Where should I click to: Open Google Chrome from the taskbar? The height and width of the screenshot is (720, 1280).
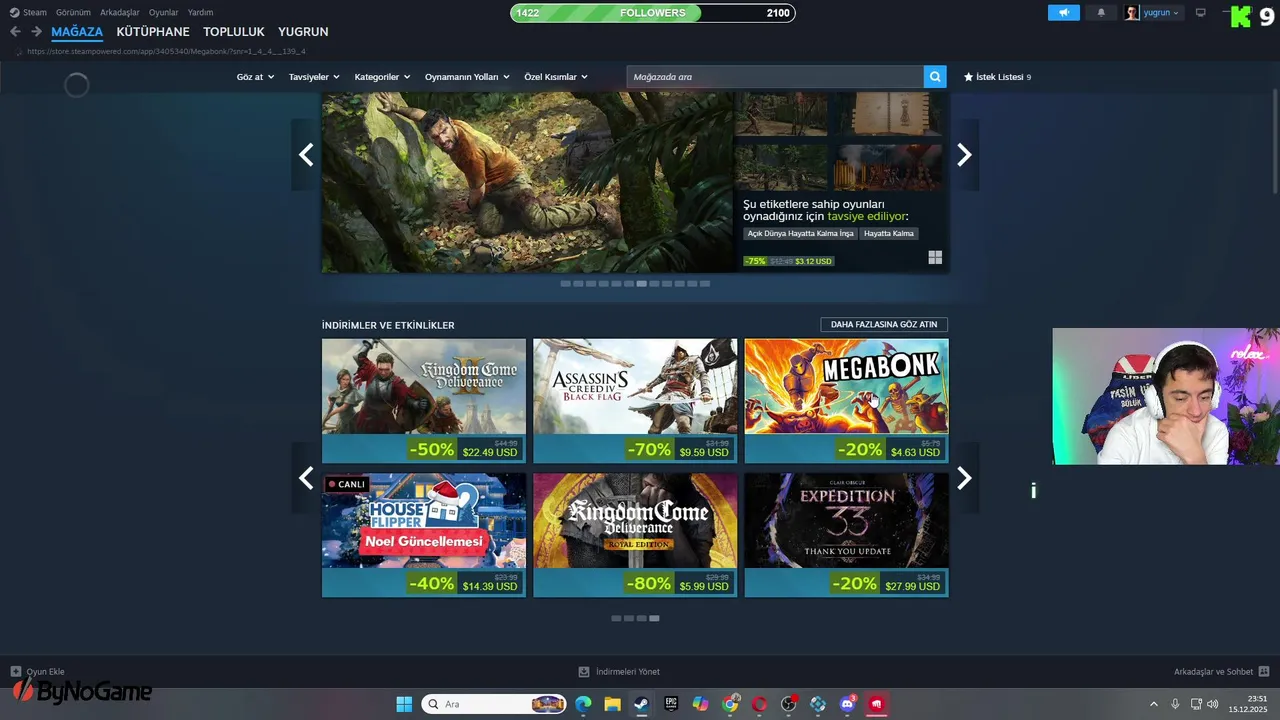tap(730, 704)
